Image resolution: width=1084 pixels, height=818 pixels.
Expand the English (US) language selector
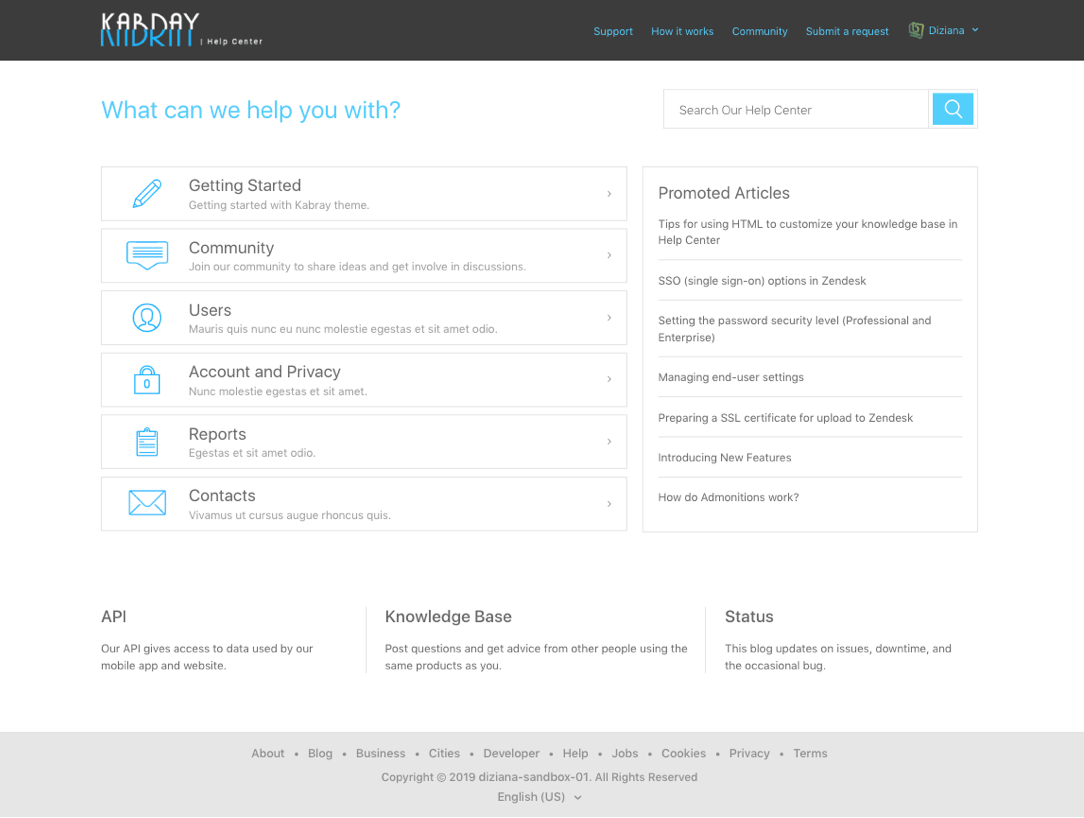pyautogui.click(x=539, y=797)
